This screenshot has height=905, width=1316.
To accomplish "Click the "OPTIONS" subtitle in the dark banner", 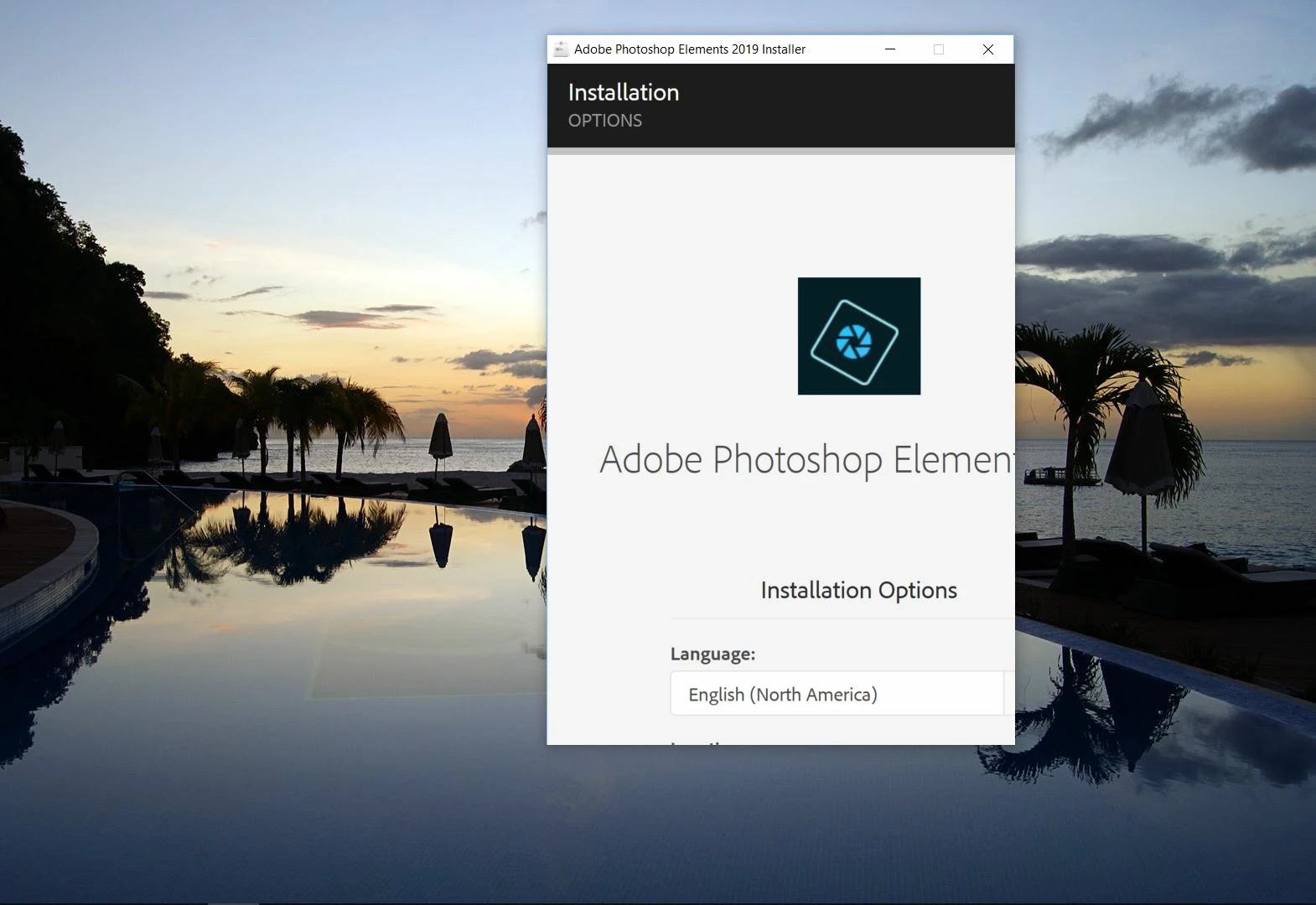I will coord(605,121).
